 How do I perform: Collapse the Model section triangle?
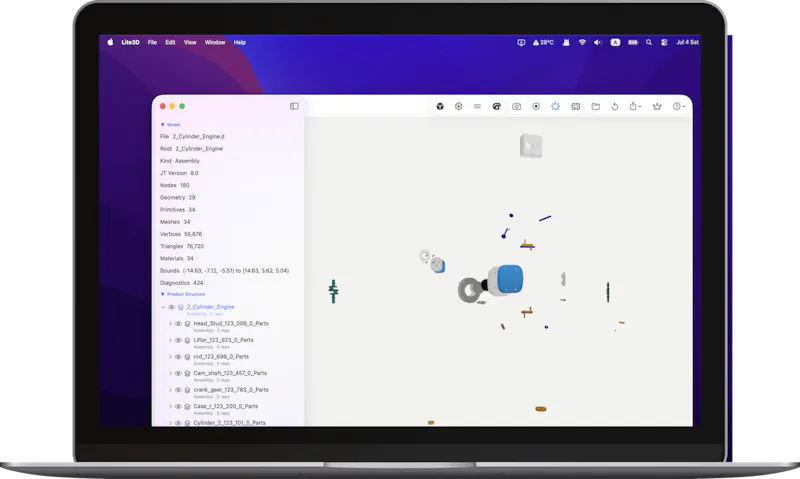[x=163, y=124]
